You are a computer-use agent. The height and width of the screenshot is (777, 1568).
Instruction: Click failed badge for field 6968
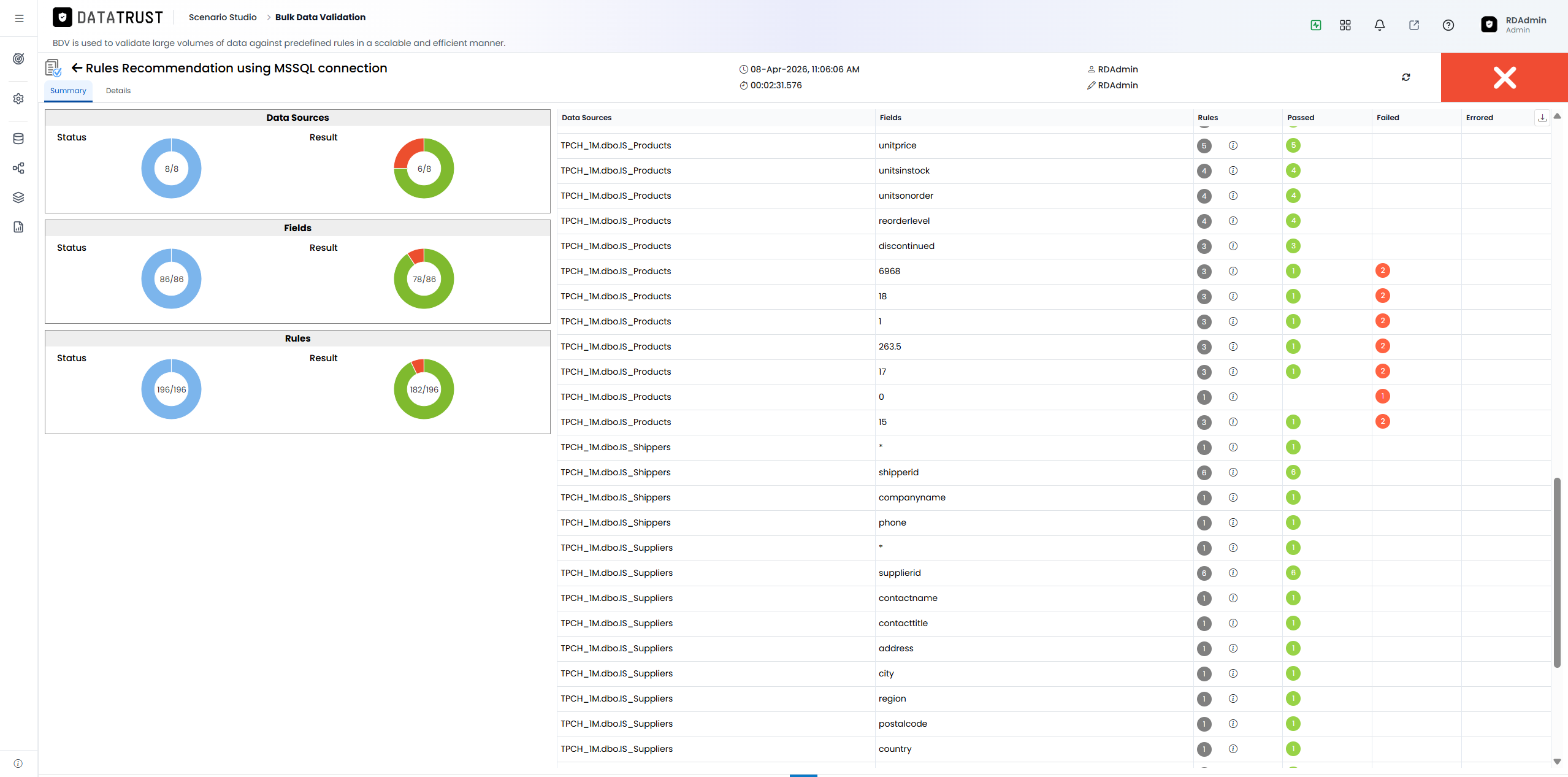tap(1383, 270)
